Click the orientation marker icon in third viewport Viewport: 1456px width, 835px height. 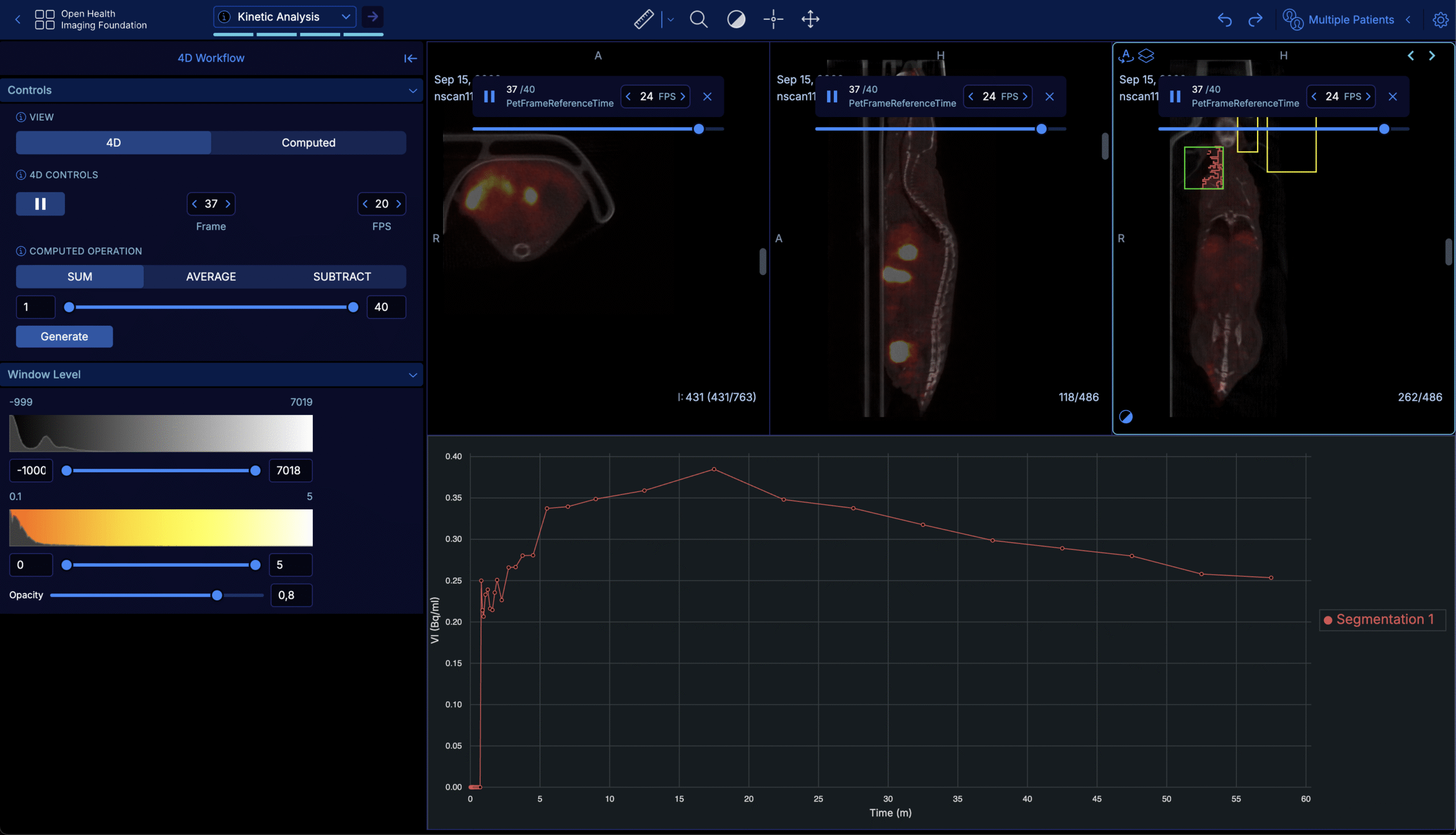tap(1126, 56)
